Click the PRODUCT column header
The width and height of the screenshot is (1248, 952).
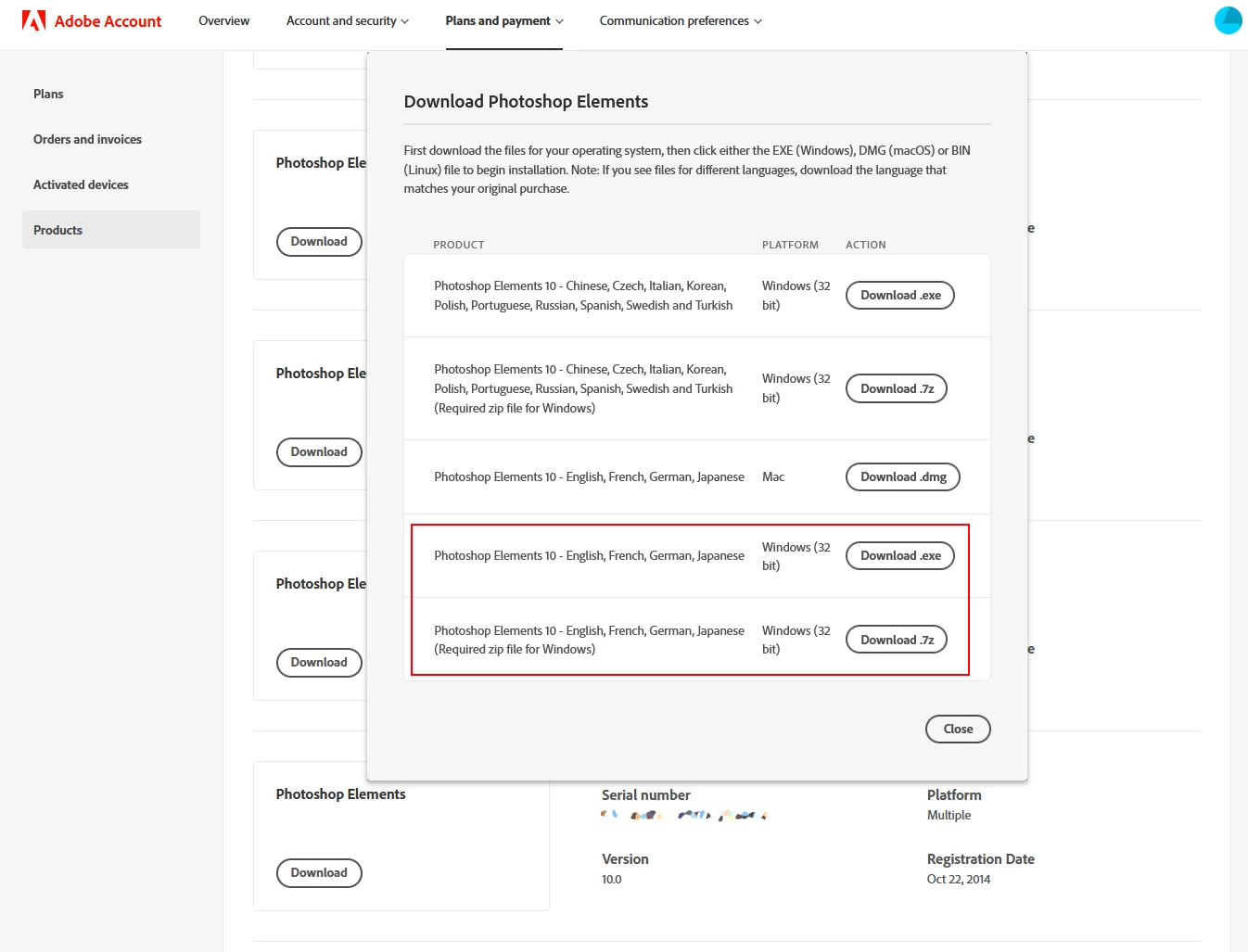[459, 245]
